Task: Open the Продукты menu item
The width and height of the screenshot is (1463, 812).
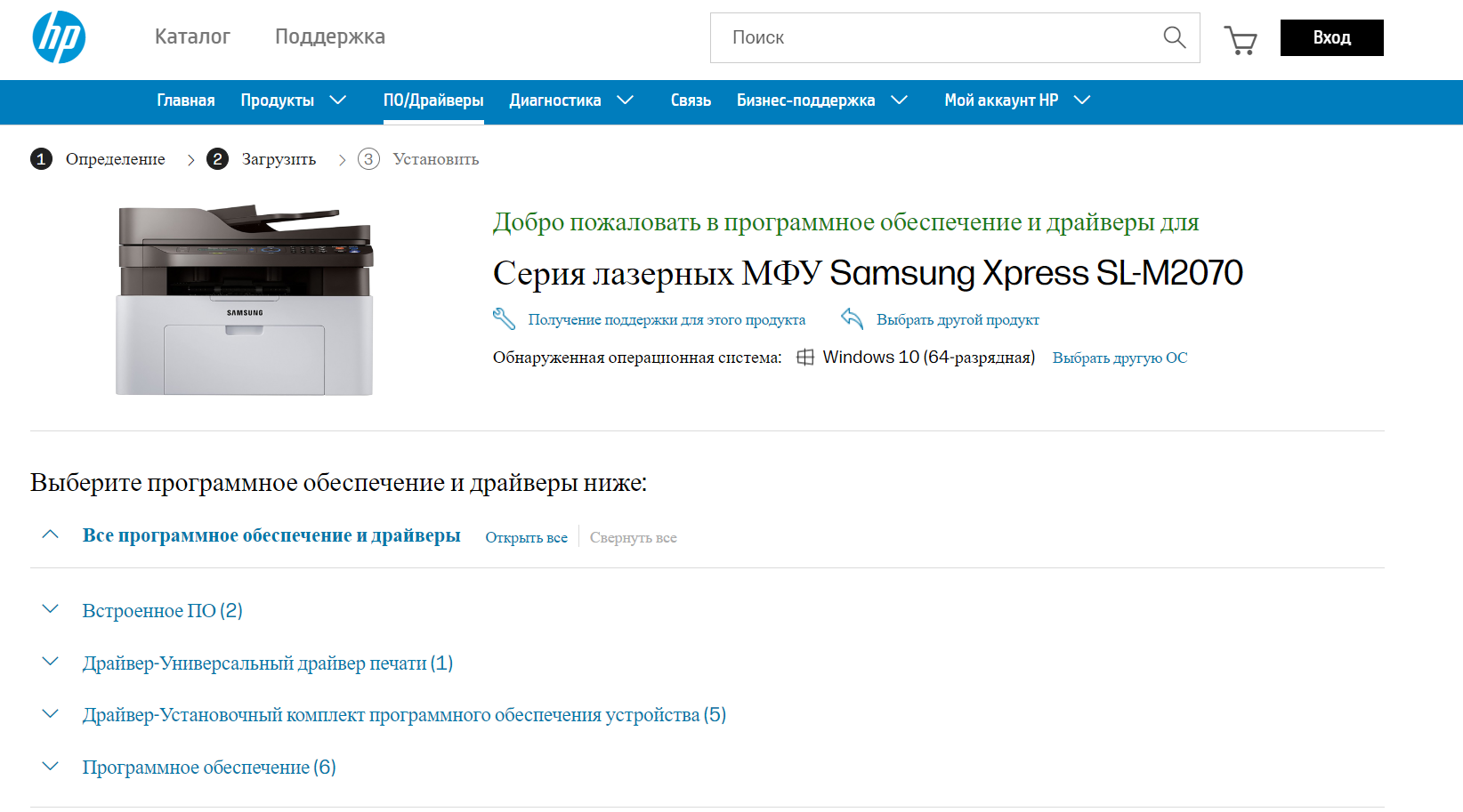Action: coord(278,100)
